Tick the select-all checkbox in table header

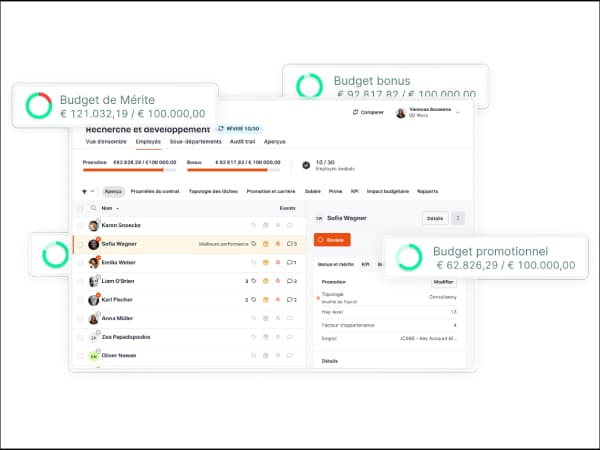click(80, 209)
